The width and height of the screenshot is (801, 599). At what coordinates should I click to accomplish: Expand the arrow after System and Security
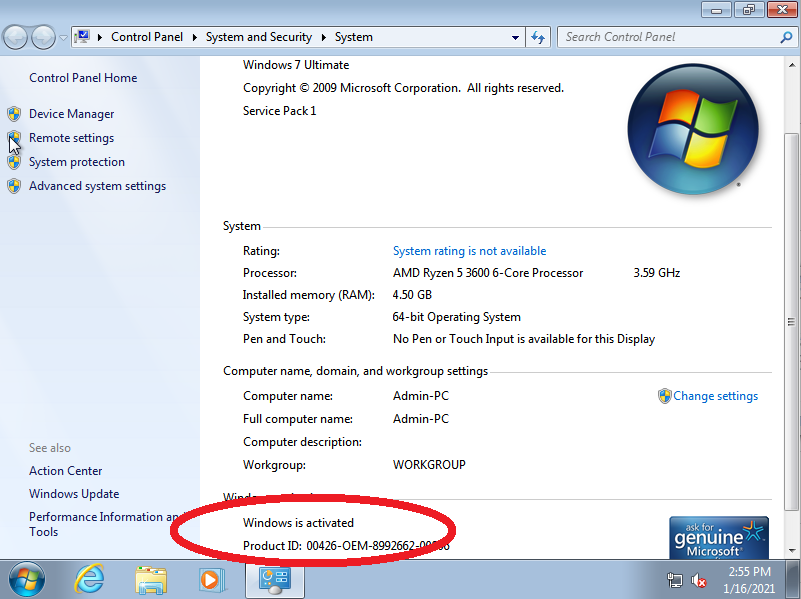click(323, 37)
